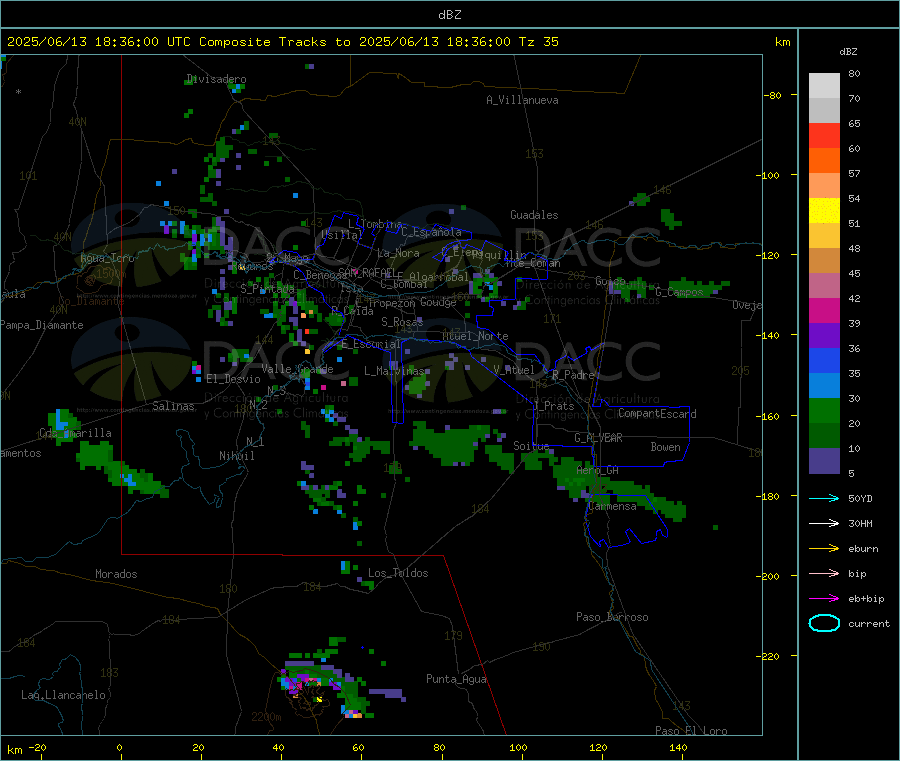Image resolution: width=900 pixels, height=761 pixels.
Task: Click the 'current' legend label
Action: 869,624
